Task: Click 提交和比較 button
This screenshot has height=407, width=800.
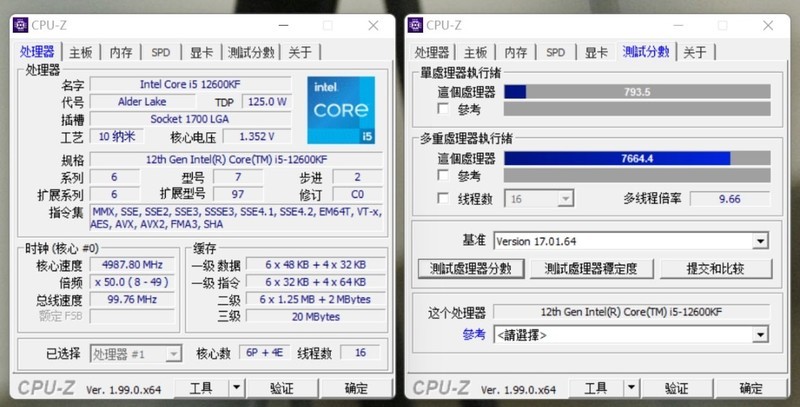Action: [x=716, y=268]
